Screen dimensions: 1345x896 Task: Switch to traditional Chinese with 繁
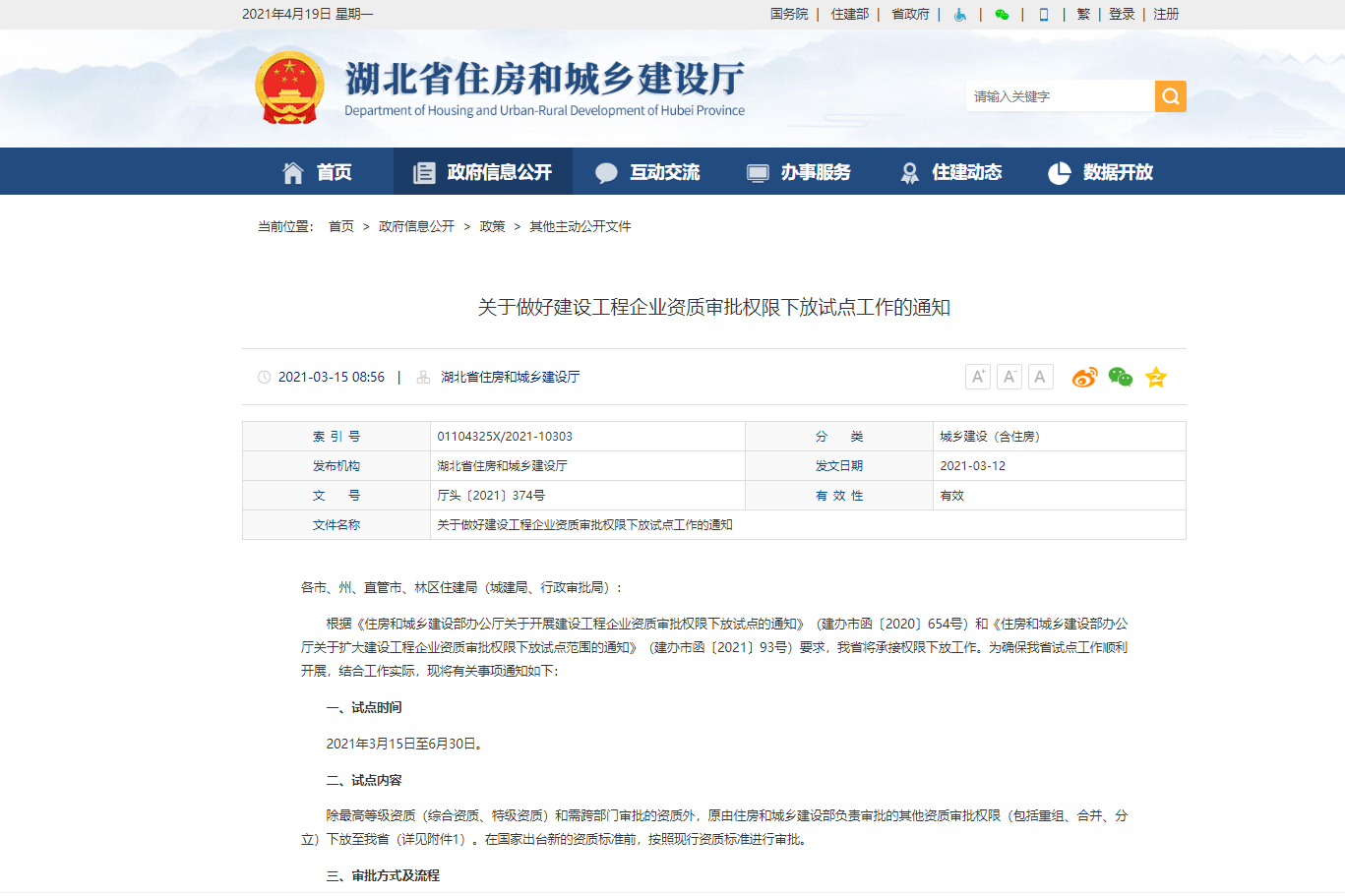1083,15
